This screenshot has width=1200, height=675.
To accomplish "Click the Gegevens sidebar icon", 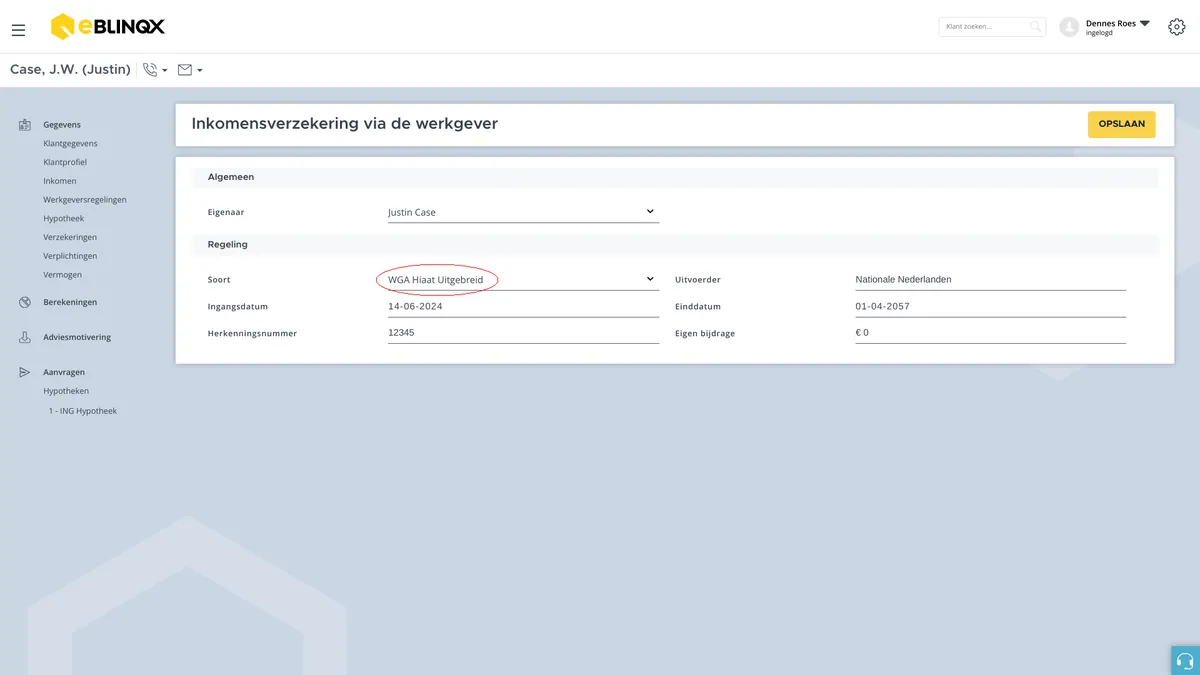I will 25,125.
